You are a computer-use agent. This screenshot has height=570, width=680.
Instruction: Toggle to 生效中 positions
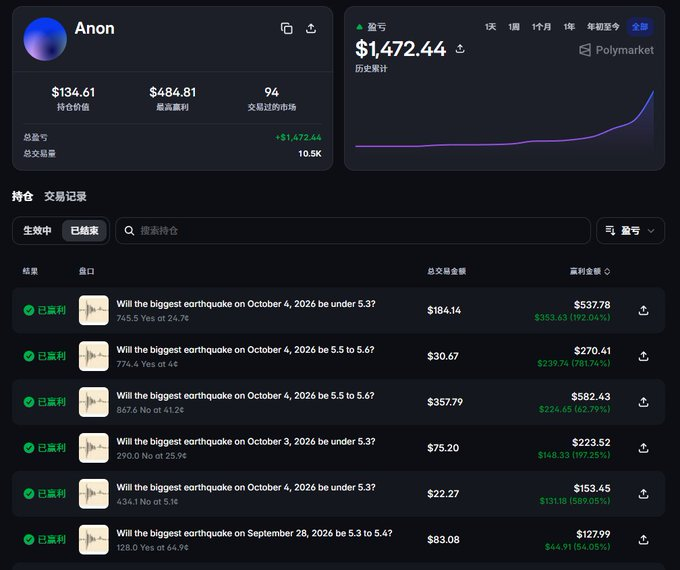point(37,230)
